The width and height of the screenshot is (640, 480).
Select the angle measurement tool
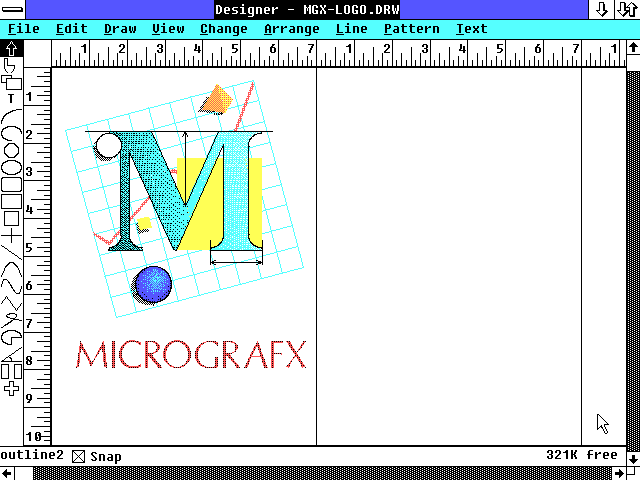tap(11, 354)
